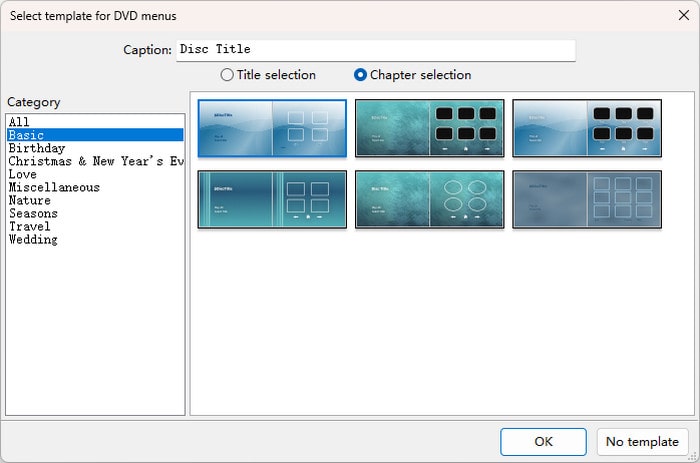
Task: Show All template categories
Action: point(19,122)
